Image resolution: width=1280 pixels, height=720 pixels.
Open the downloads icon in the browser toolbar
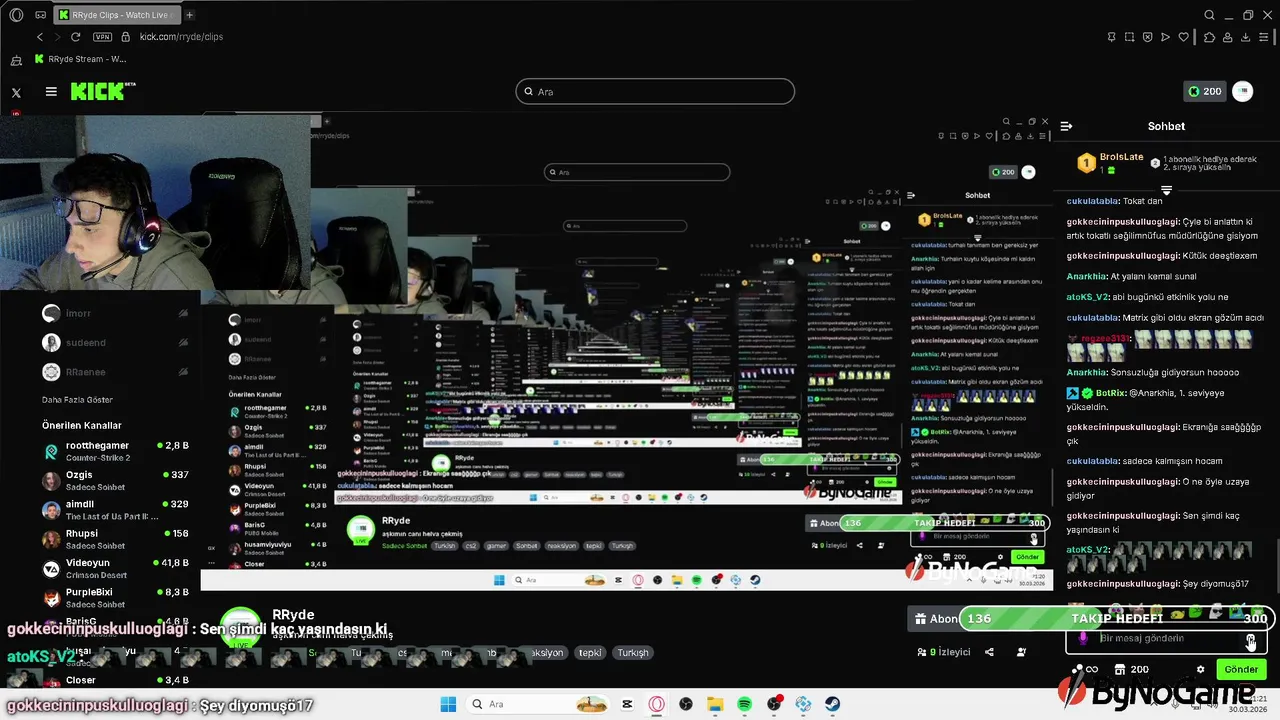1246,37
